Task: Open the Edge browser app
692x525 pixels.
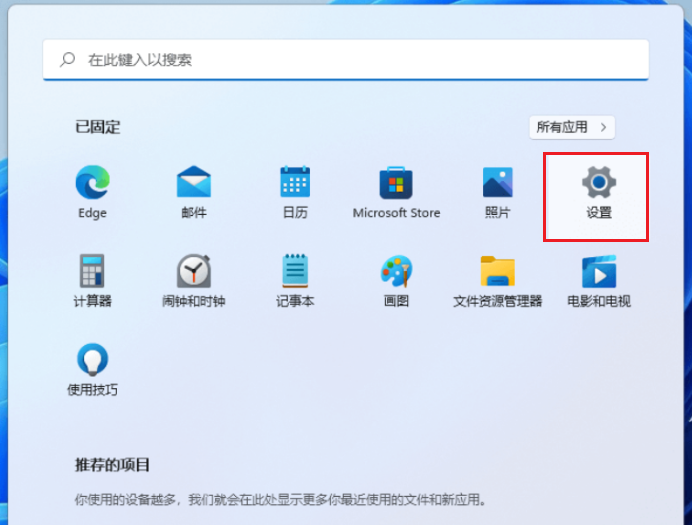Action: click(x=92, y=192)
